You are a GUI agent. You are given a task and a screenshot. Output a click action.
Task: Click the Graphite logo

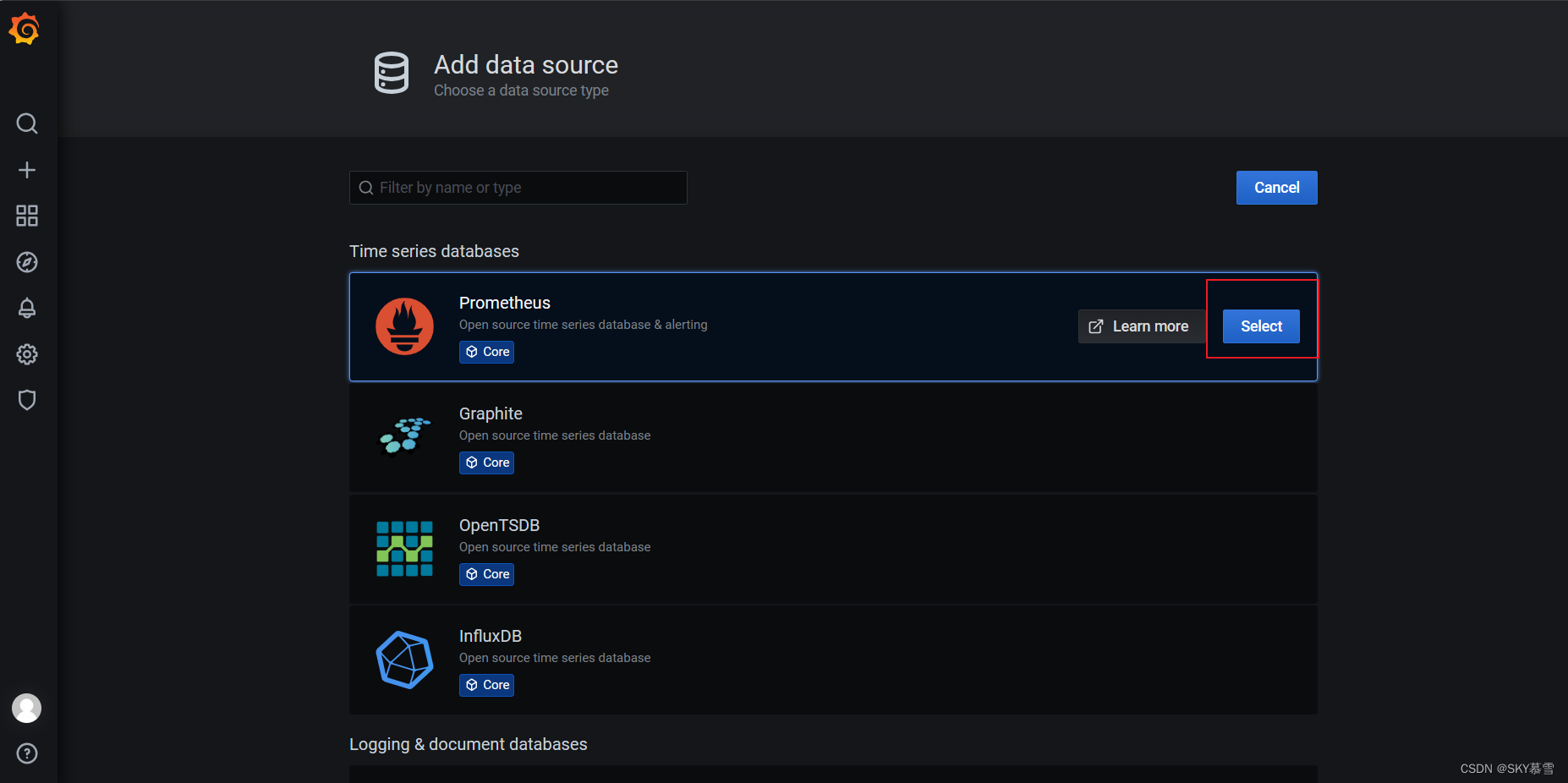(x=404, y=436)
